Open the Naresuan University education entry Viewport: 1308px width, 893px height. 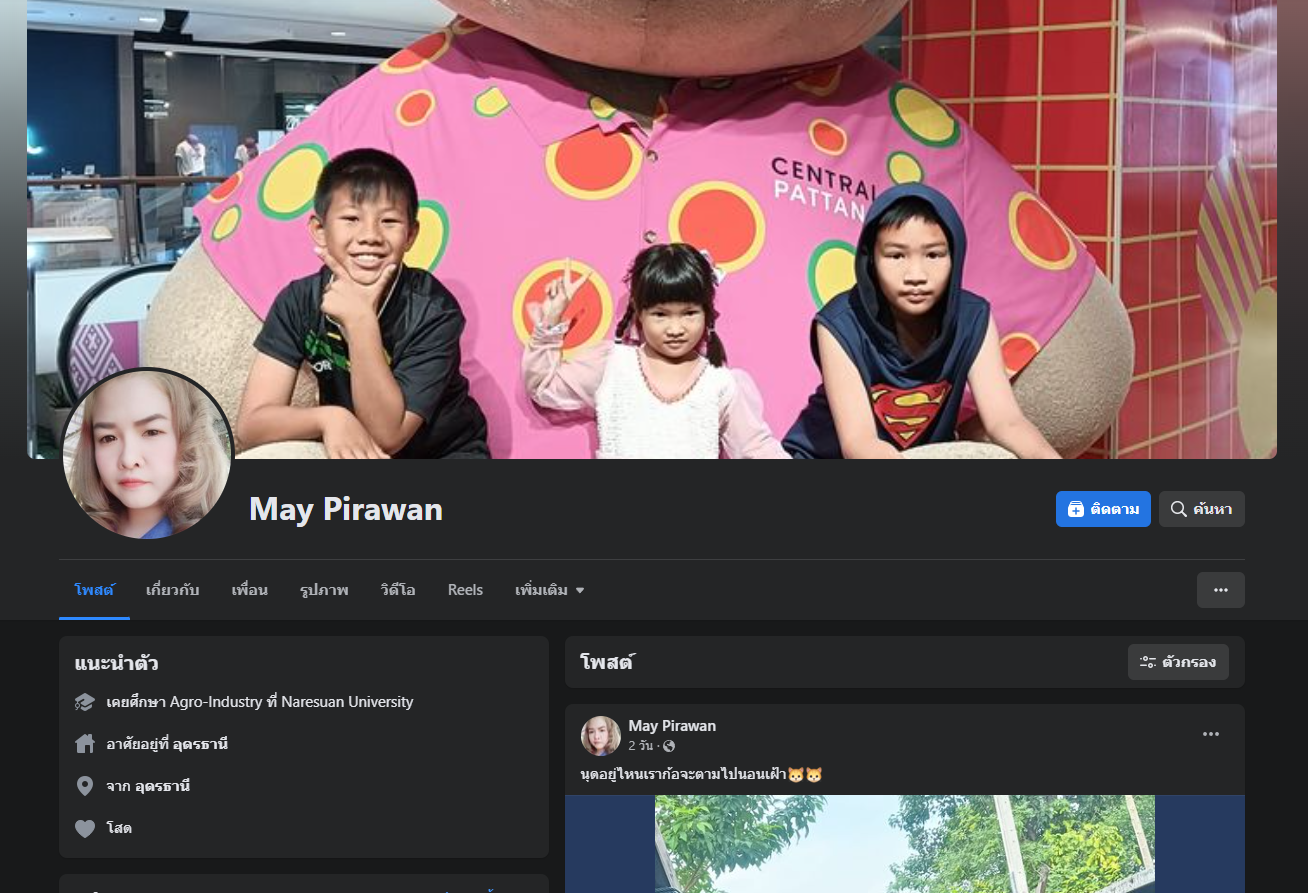pos(347,702)
